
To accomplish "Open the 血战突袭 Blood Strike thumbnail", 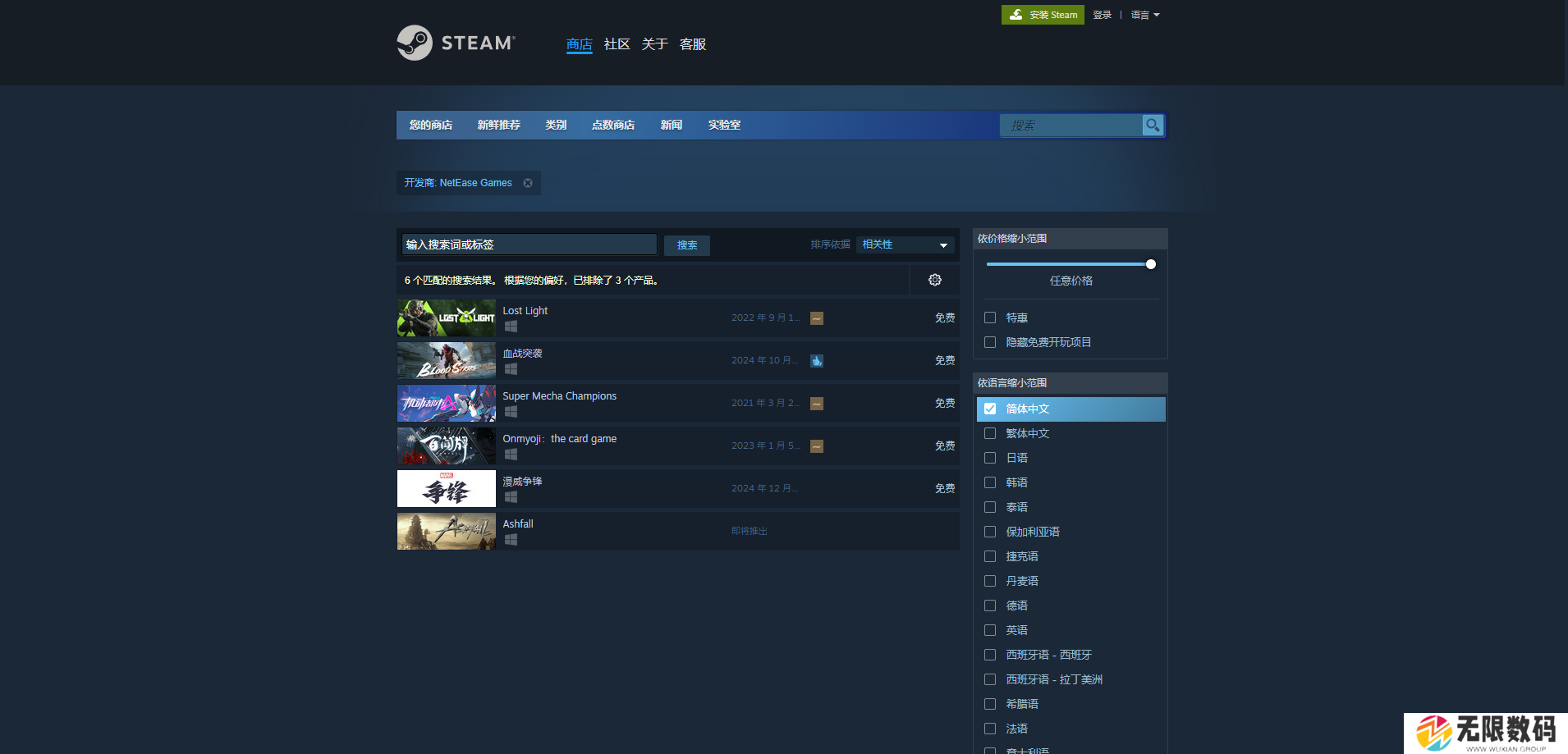I will [447, 361].
